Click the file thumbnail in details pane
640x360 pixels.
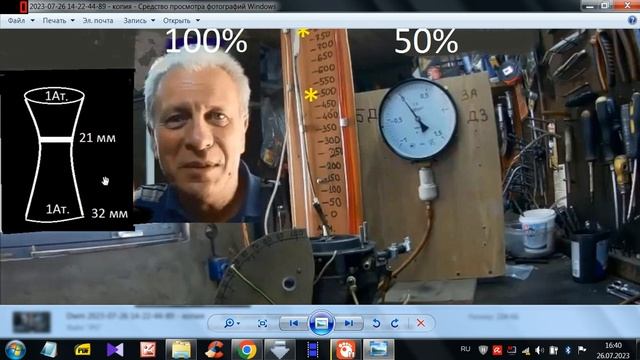pos(32,322)
